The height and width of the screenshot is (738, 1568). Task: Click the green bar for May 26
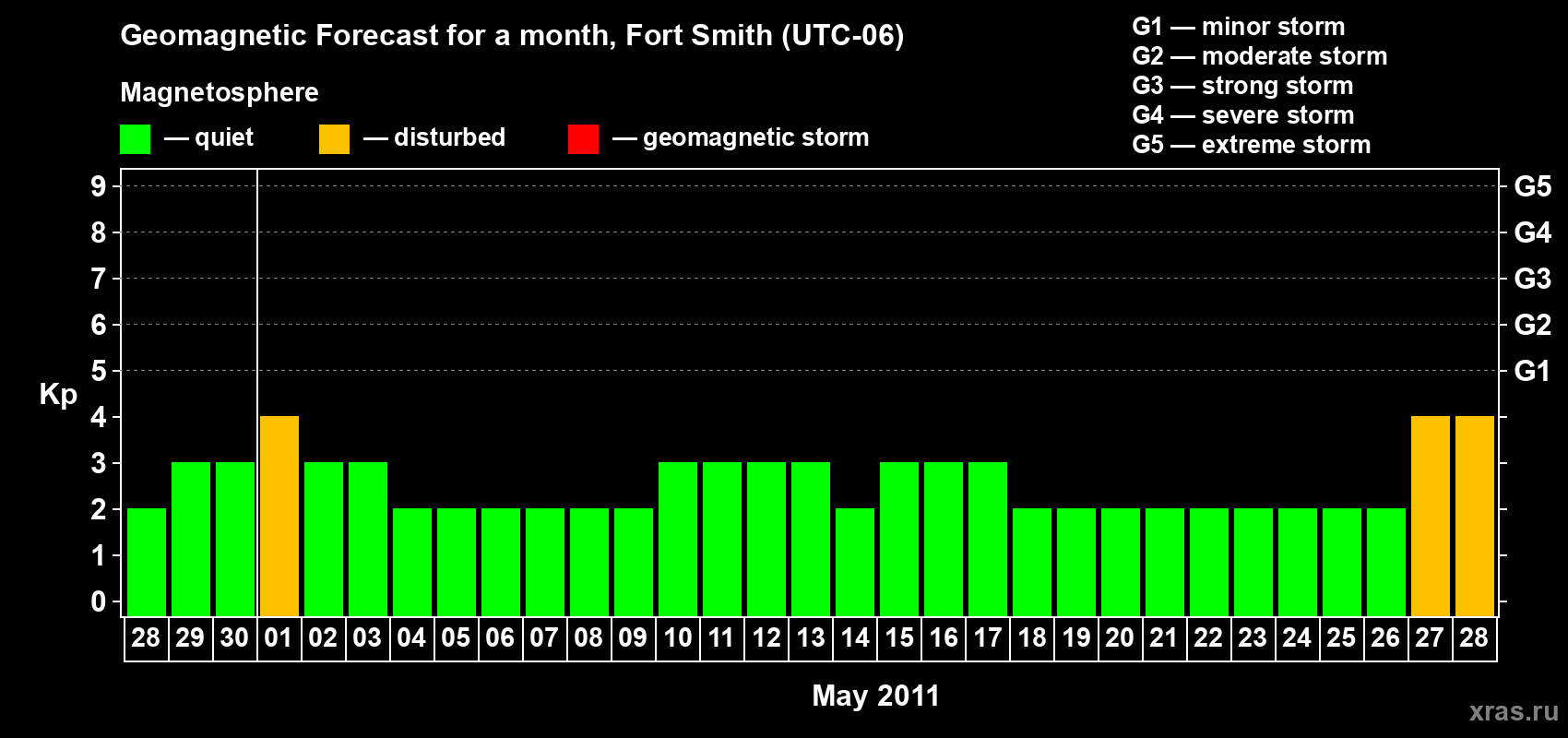[x=1386, y=562]
